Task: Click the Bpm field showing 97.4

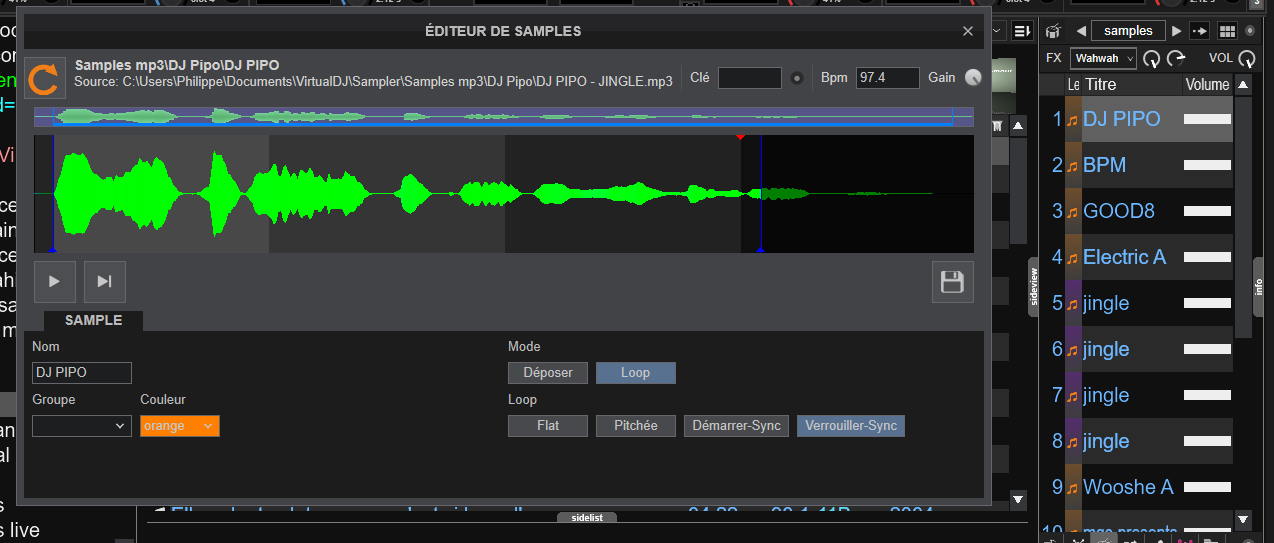Action: (888, 78)
